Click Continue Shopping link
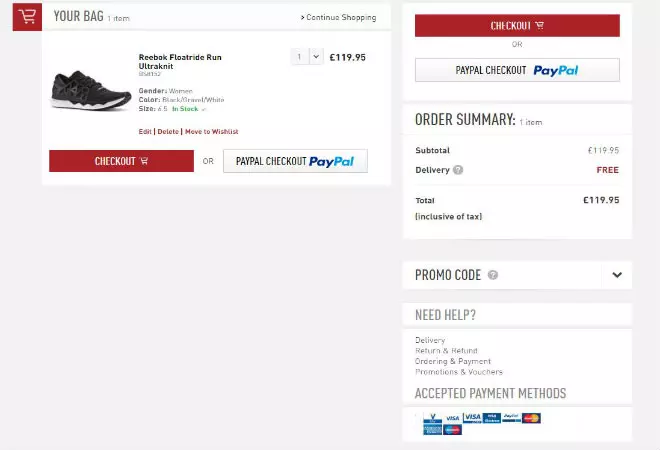660x450 pixels. tap(338, 17)
